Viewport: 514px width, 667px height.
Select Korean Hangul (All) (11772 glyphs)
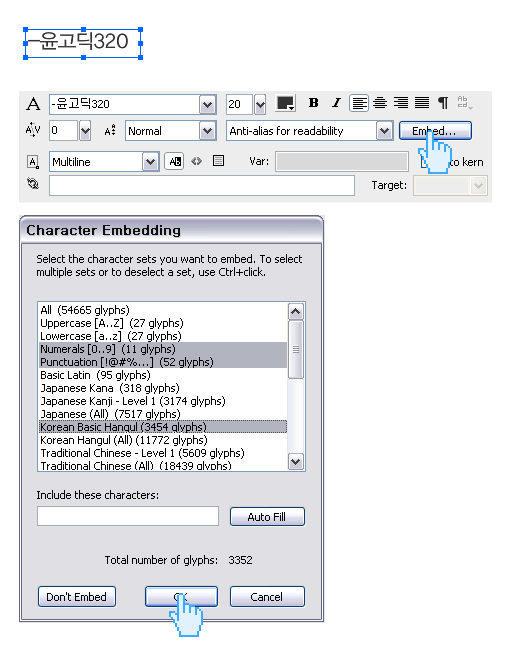pyautogui.click(x=163, y=440)
